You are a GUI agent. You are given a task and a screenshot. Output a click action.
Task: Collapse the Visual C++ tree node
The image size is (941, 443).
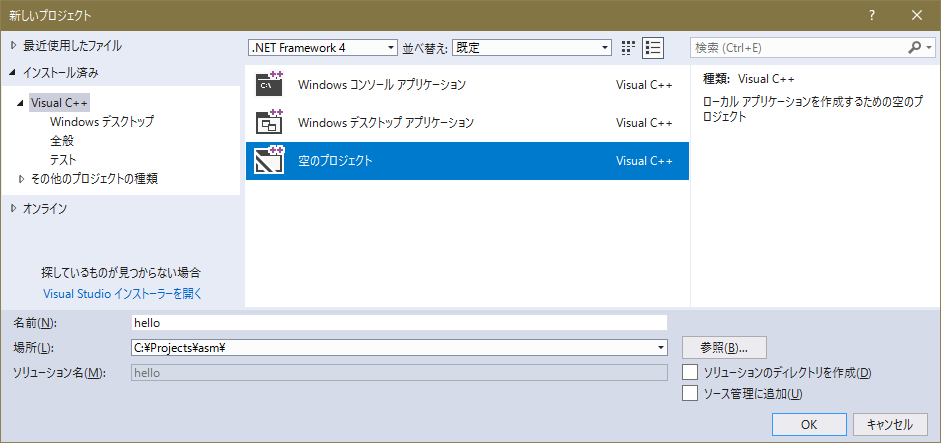pyautogui.click(x=22, y=103)
